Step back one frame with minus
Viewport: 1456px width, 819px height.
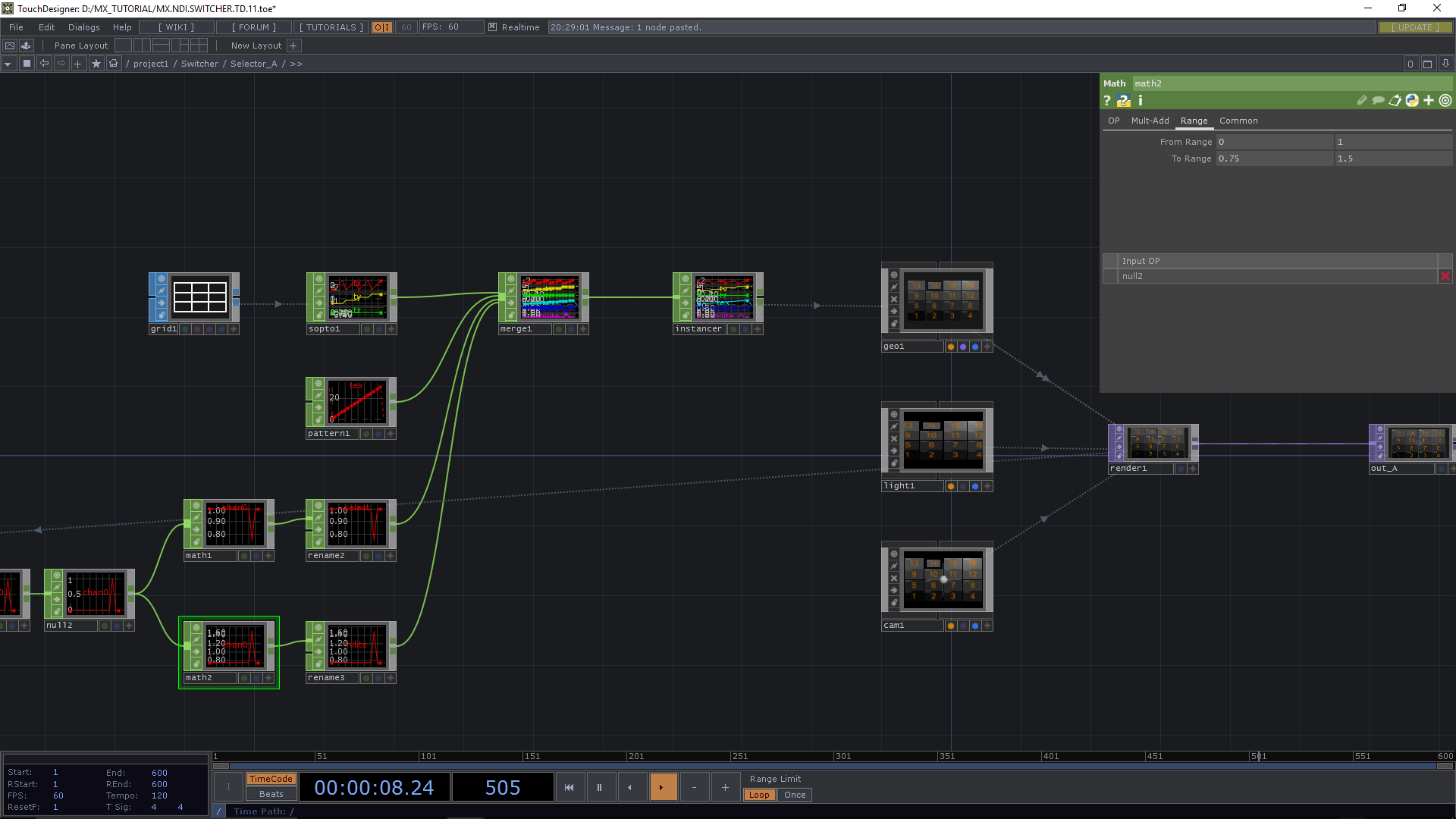coord(694,787)
